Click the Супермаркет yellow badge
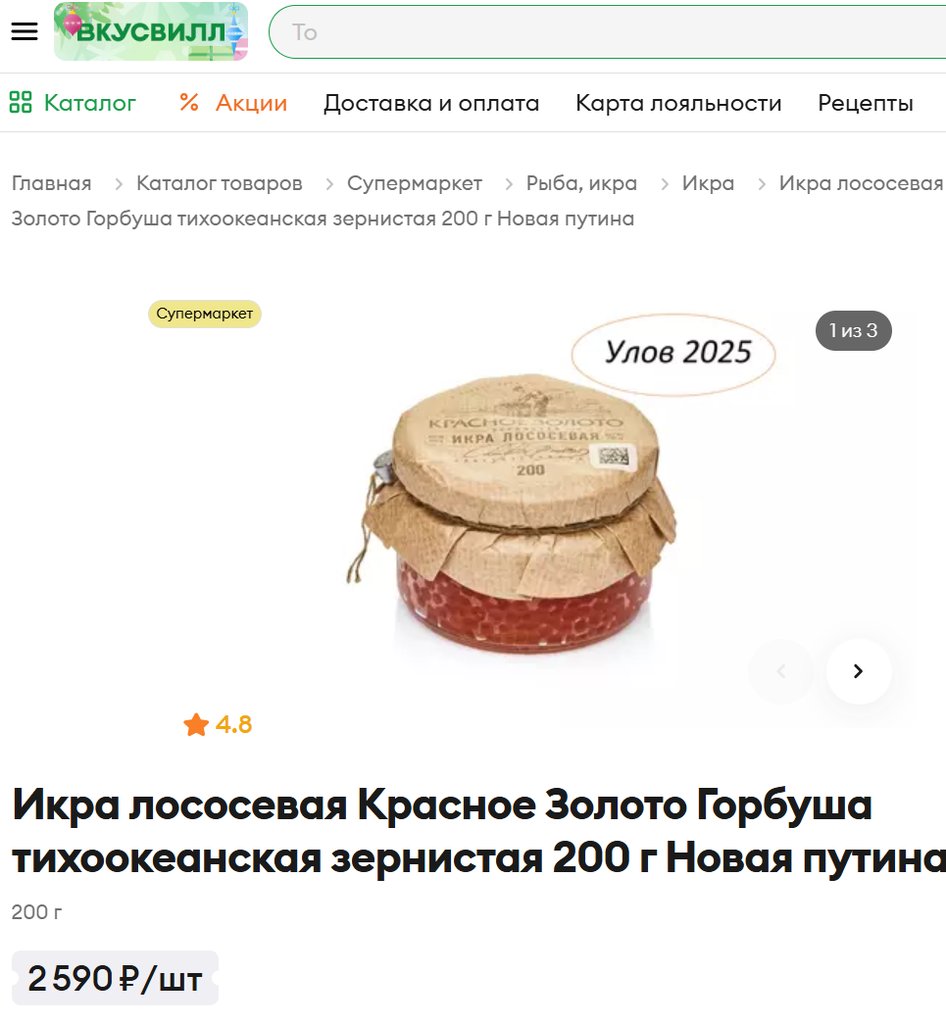 204,314
